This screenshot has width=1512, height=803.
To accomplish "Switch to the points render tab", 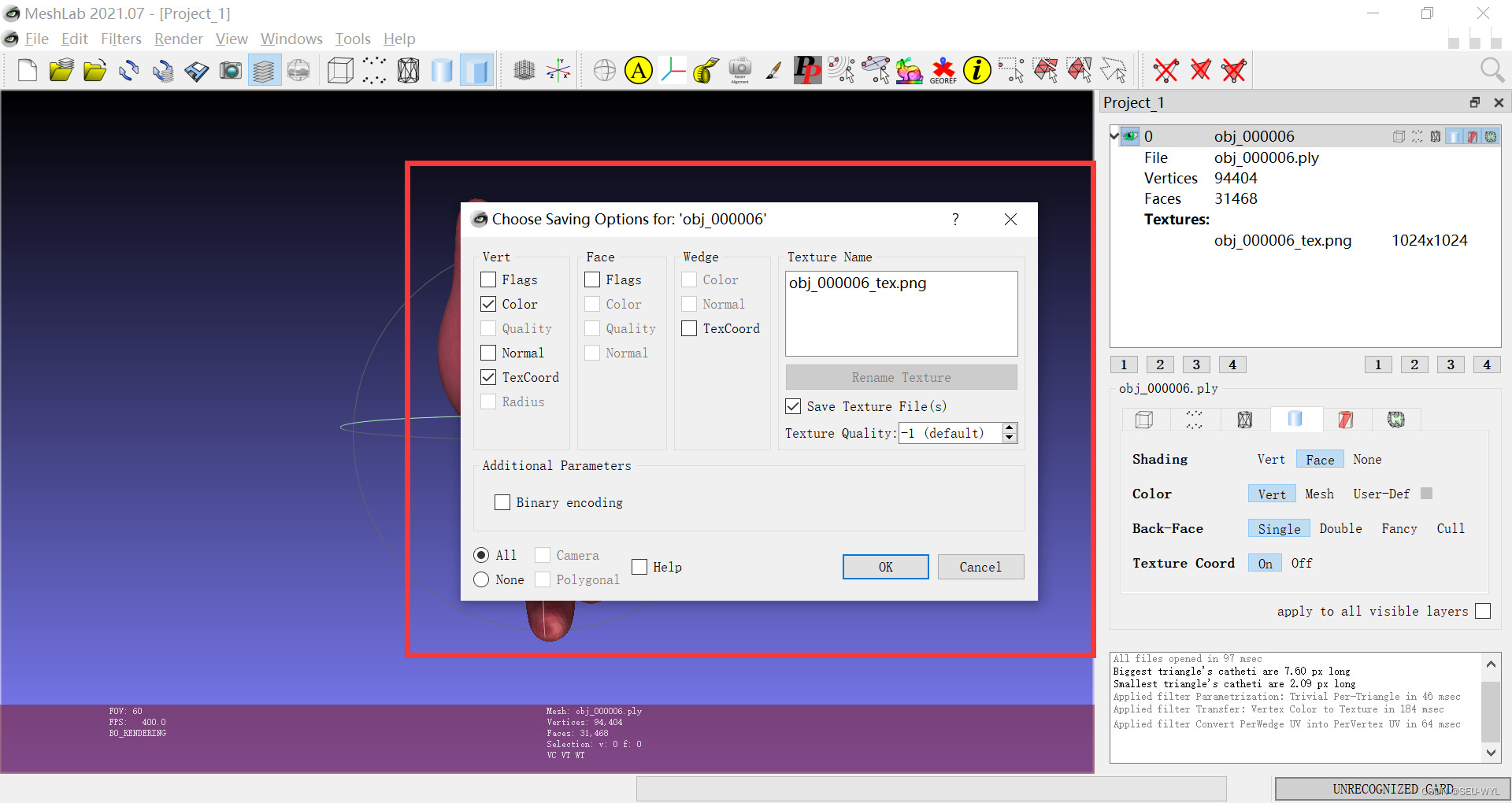I will pos(1194,420).
